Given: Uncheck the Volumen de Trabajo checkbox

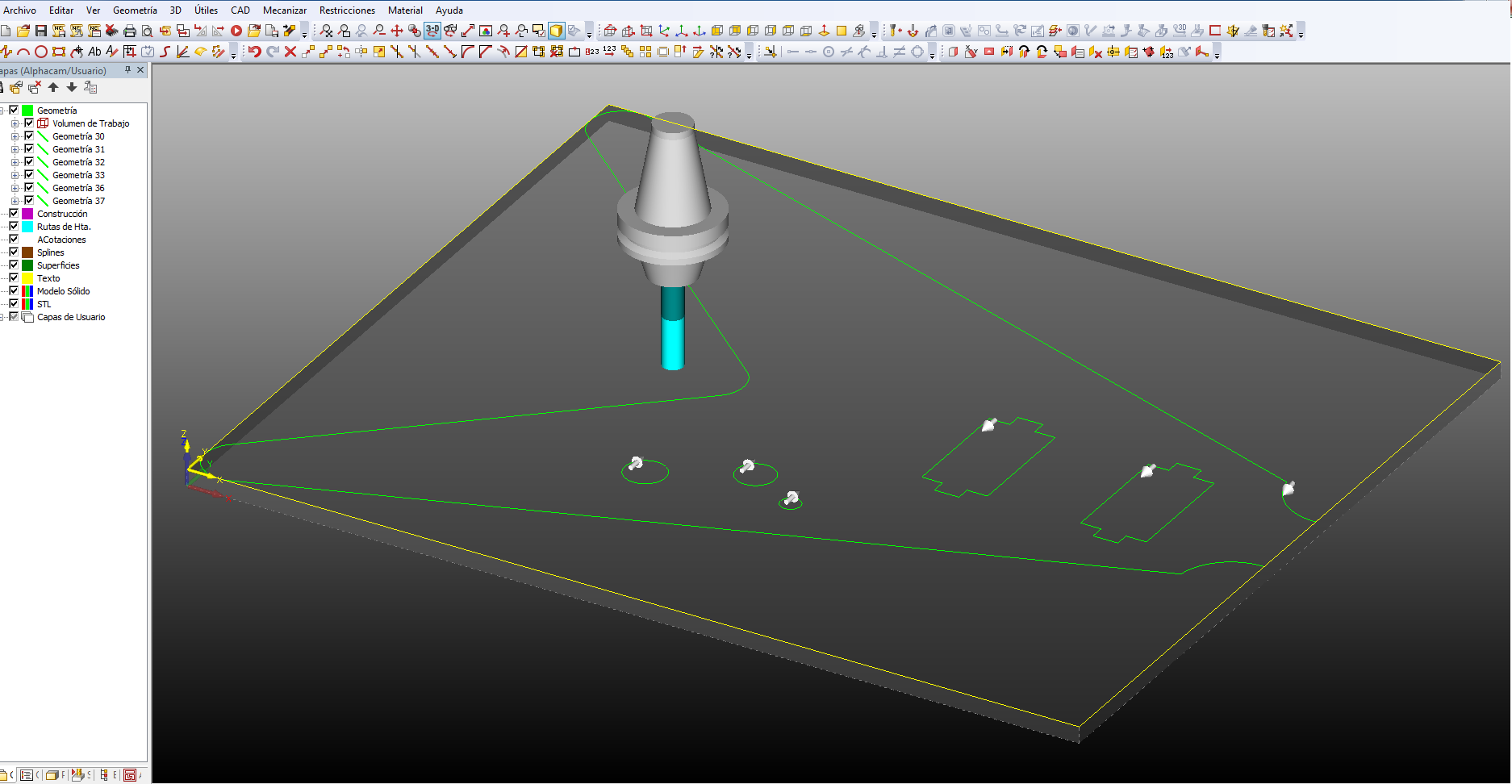Looking at the screenshot, I should (x=29, y=123).
